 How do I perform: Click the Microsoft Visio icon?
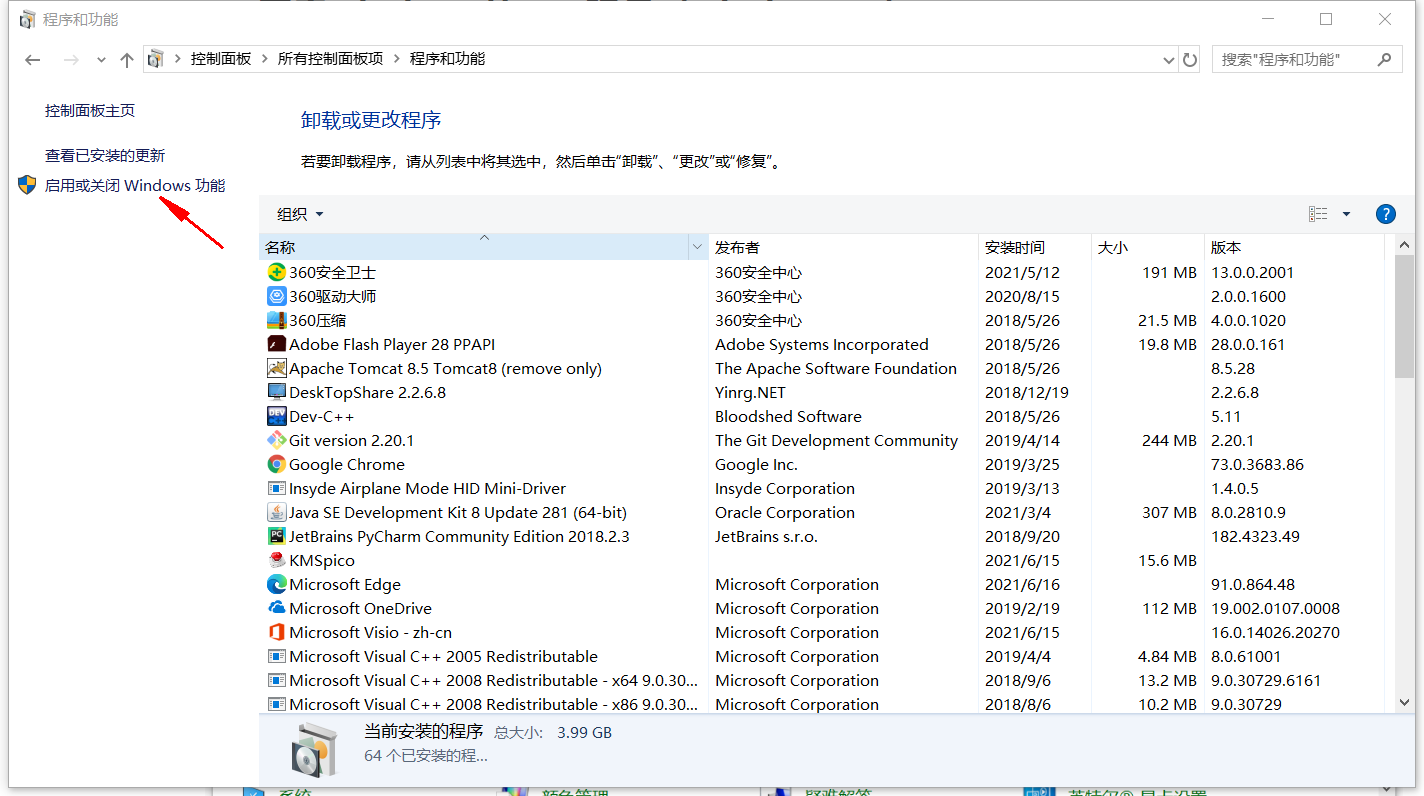pos(277,632)
